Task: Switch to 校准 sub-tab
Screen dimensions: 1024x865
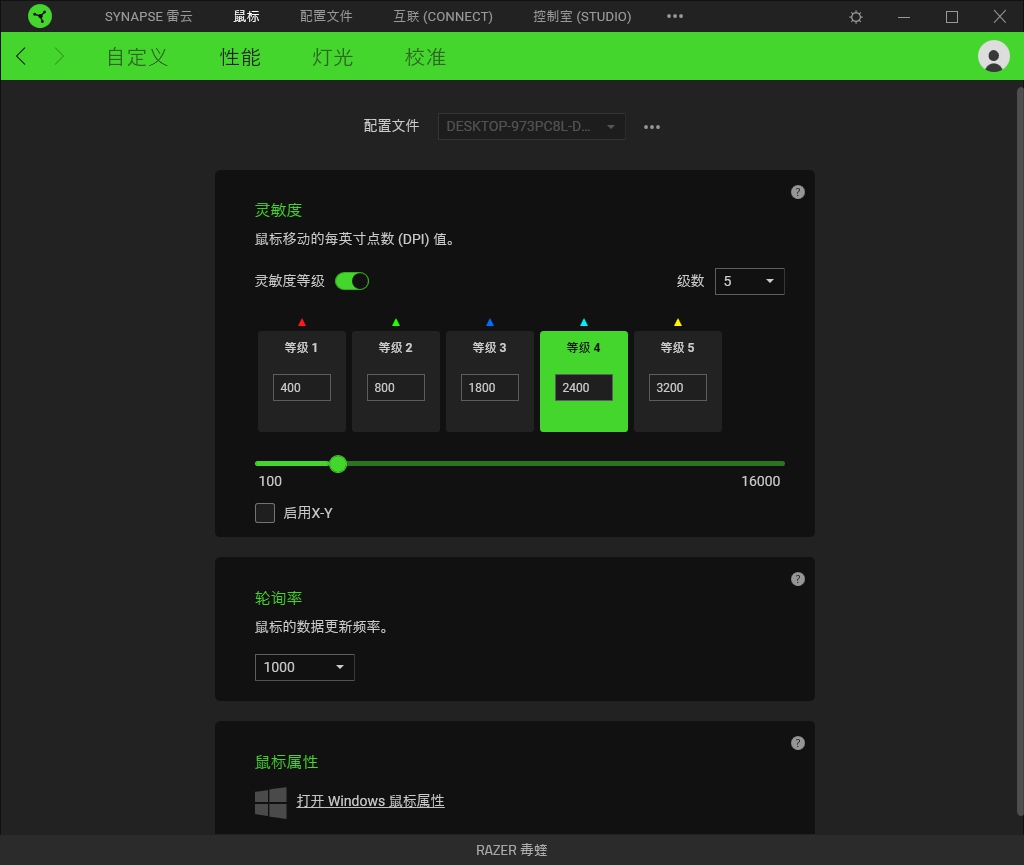Action: (x=425, y=57)
